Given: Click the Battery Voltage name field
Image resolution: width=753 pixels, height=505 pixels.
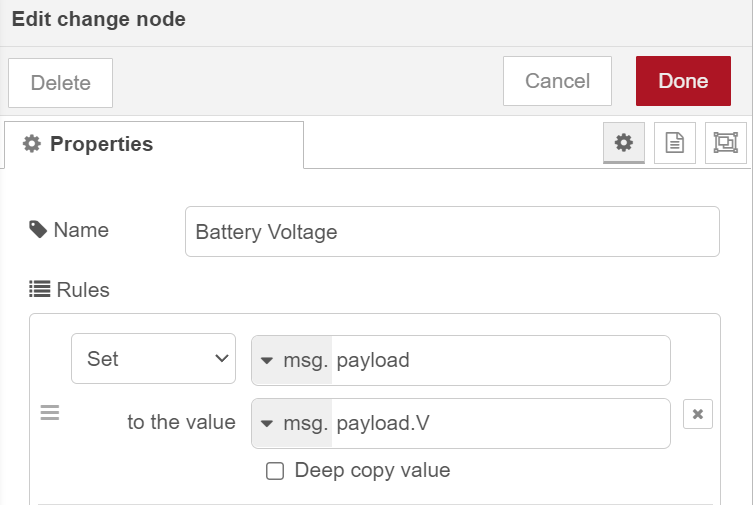Looking at the screenshot, I should coord(452,232).
